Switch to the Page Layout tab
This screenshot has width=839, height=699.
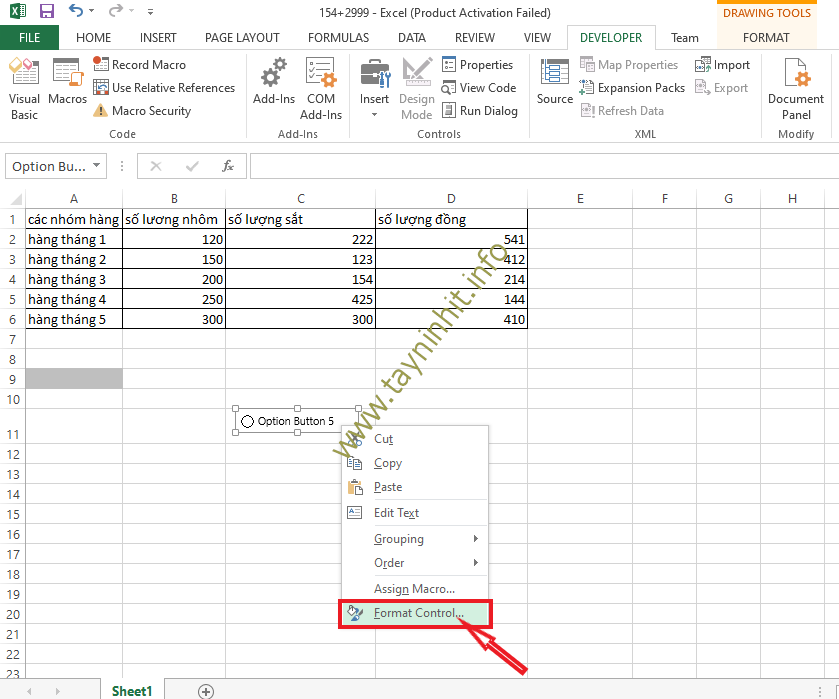pos(242,38)
